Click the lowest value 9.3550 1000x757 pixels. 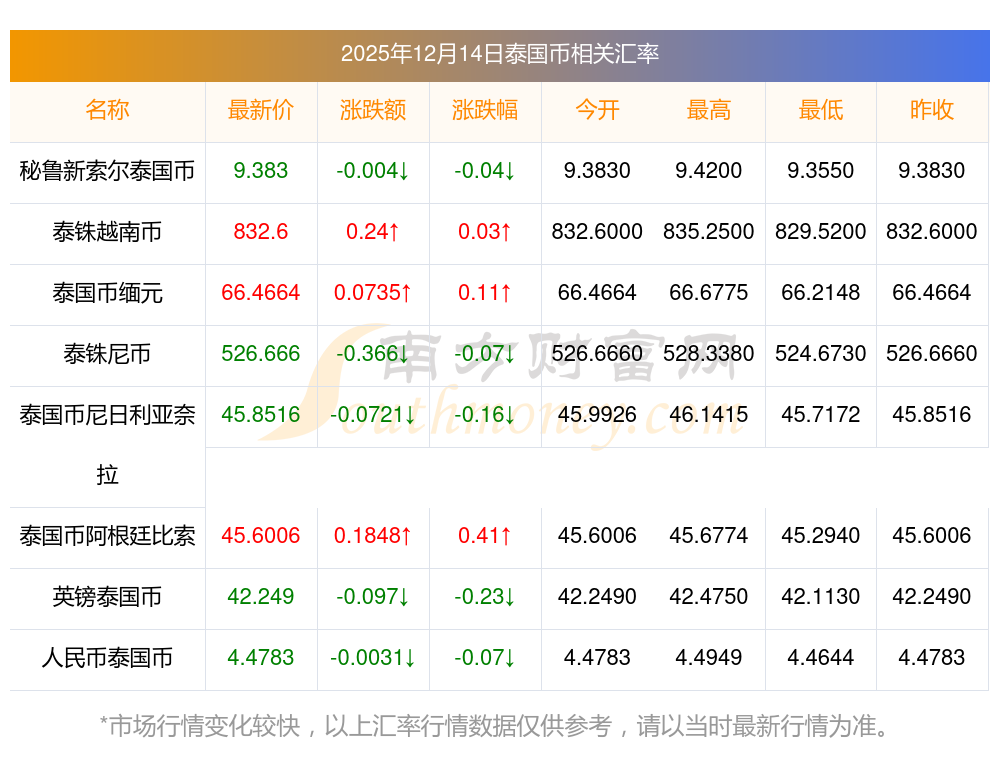point(821,170)
